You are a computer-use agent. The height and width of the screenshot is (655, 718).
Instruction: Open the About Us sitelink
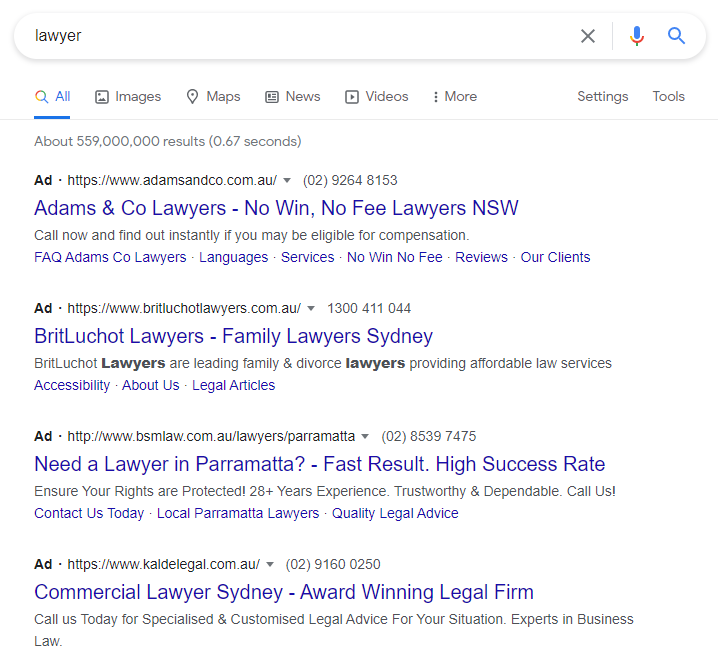click(x=151, y=385)
